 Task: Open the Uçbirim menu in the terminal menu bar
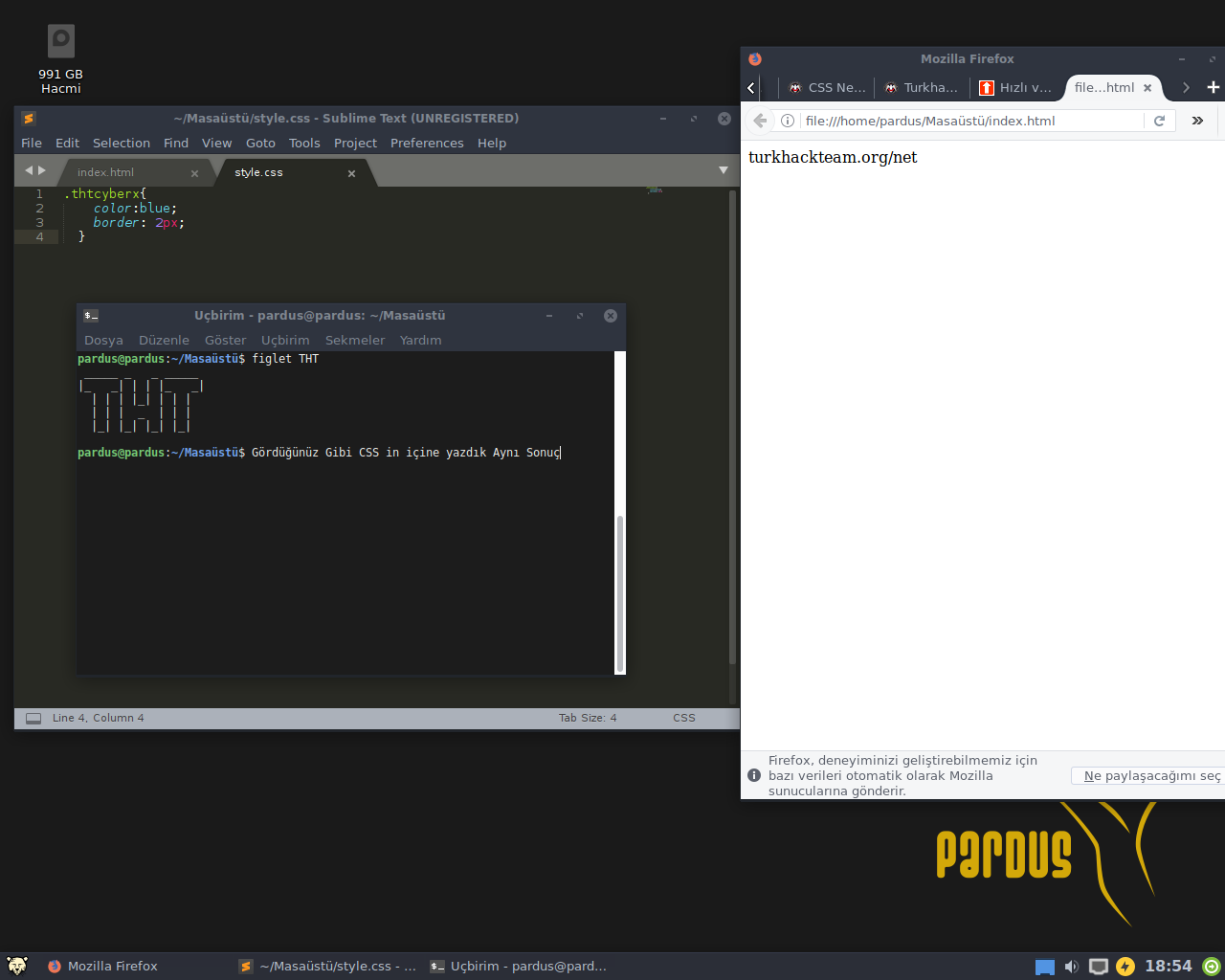point(285,340)
